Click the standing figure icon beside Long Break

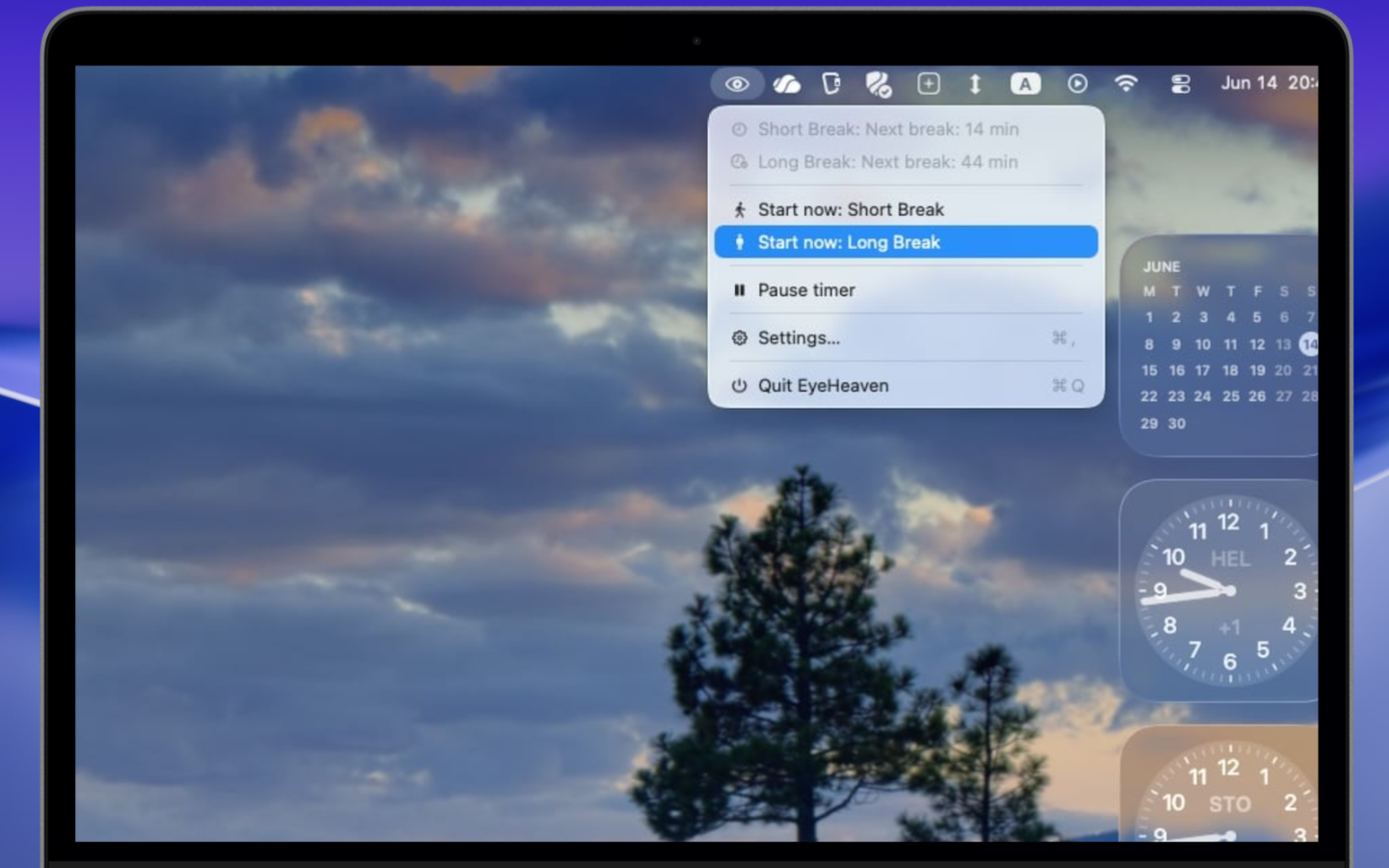pos(739,242)
